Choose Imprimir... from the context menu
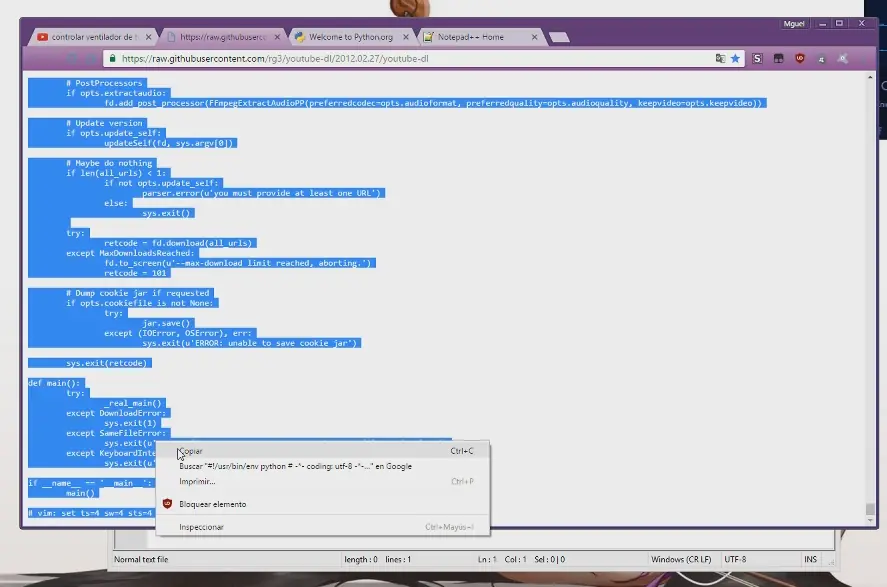Viewport: 887px width, 587px height. click(322, 481)
